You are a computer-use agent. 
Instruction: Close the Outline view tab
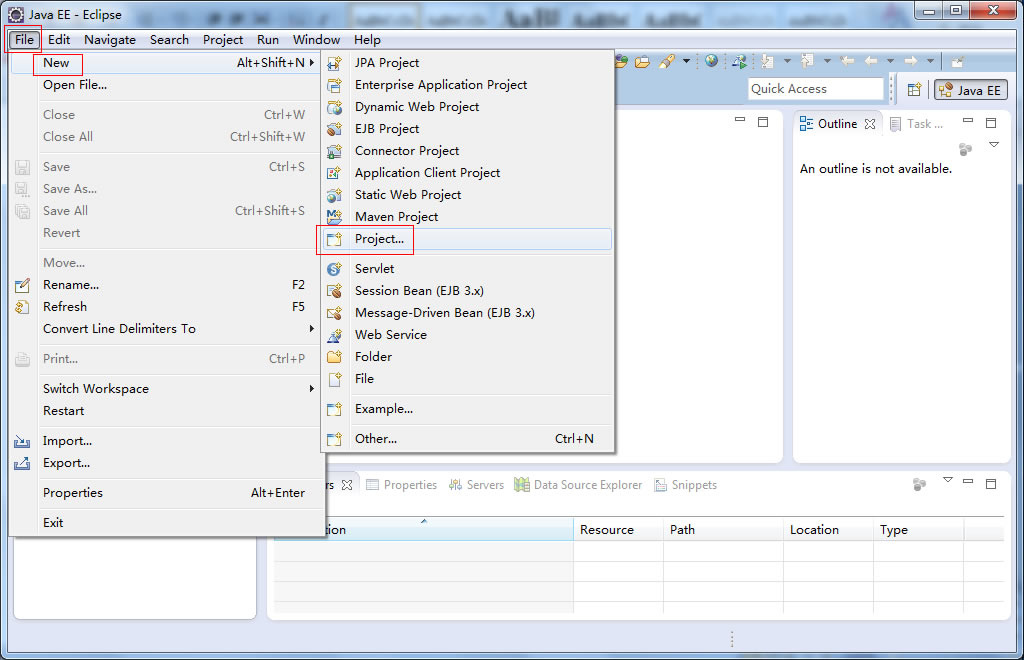click(x=870, y=124)
